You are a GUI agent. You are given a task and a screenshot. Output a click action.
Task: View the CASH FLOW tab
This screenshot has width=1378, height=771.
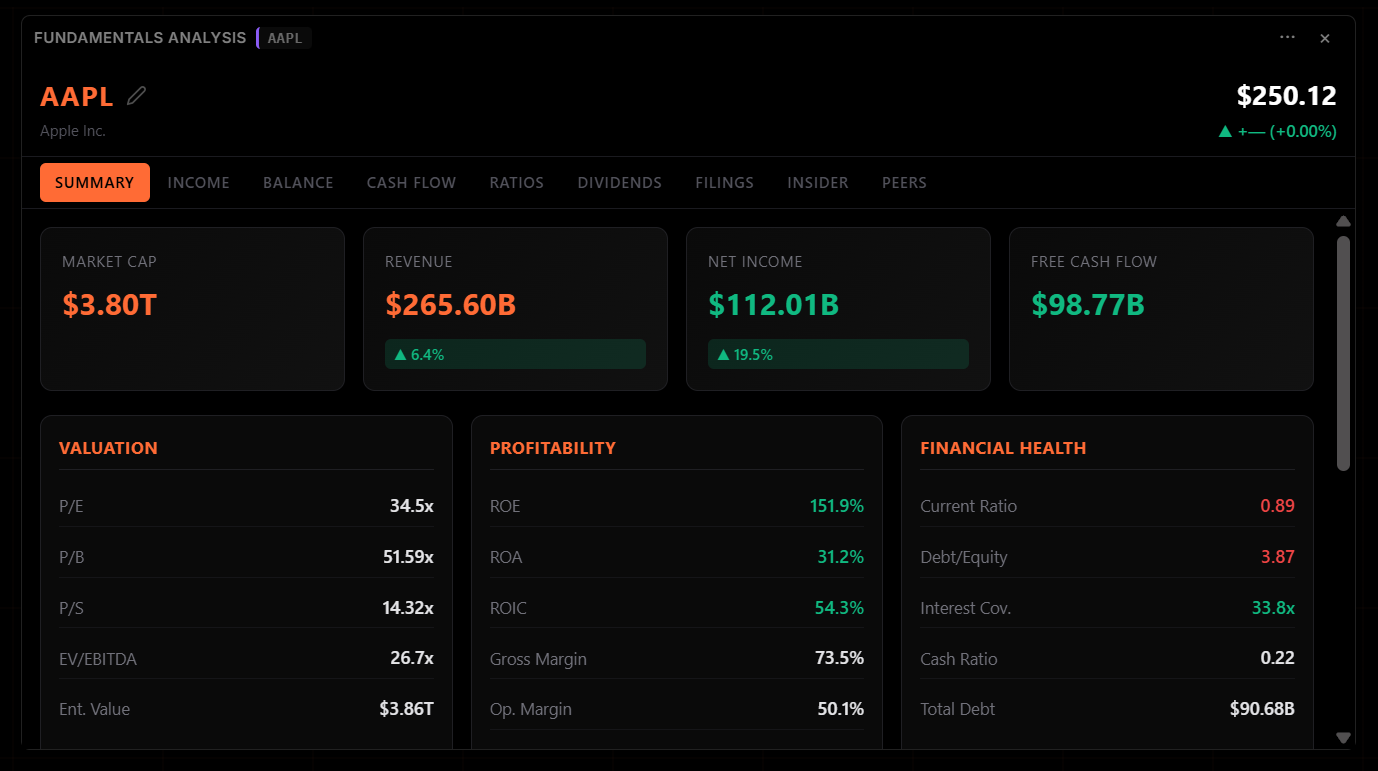pos(411,182)
